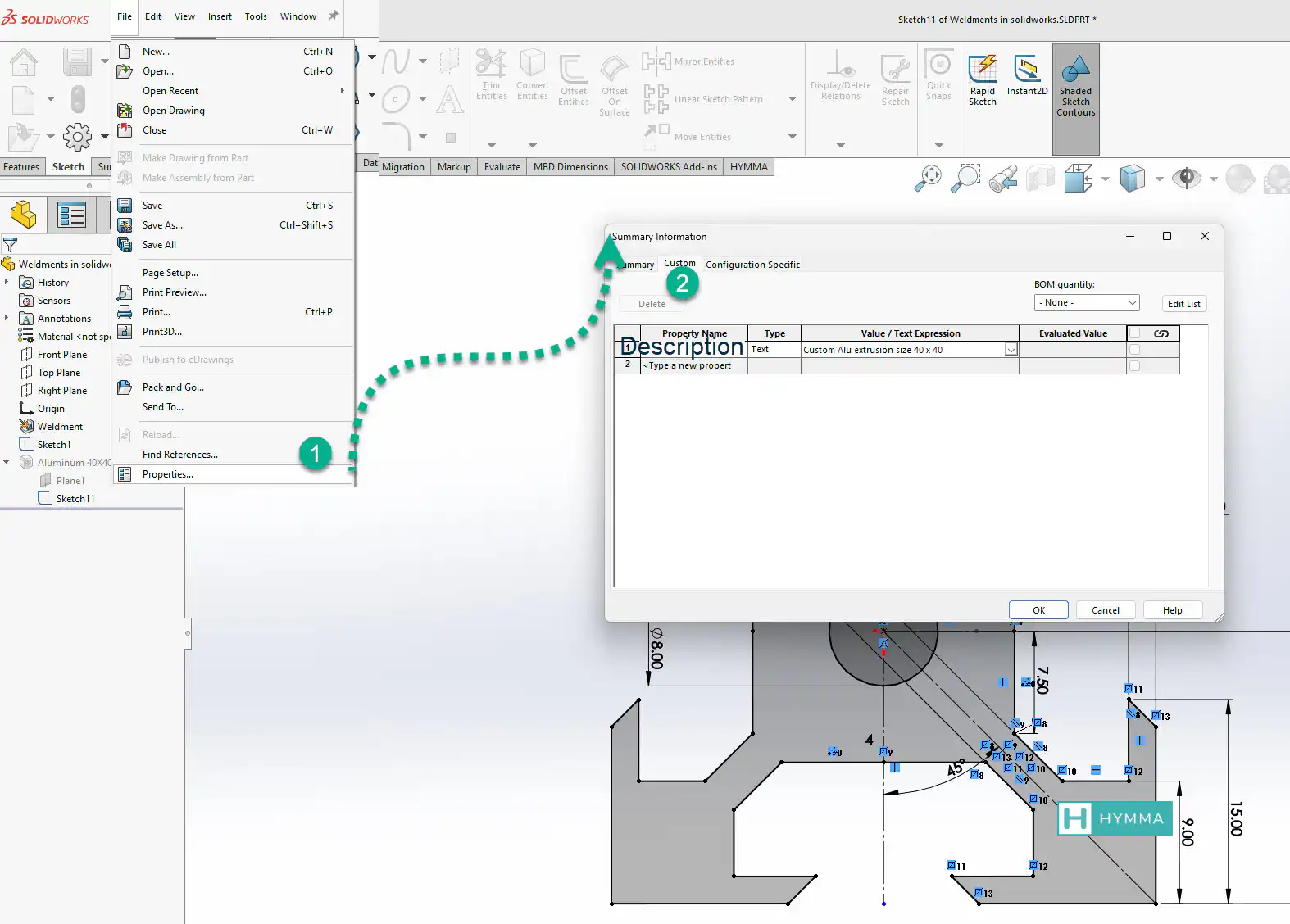Click the link column header icon
Viewport: 1290px width, 924px height.
tap(1161, 333)
